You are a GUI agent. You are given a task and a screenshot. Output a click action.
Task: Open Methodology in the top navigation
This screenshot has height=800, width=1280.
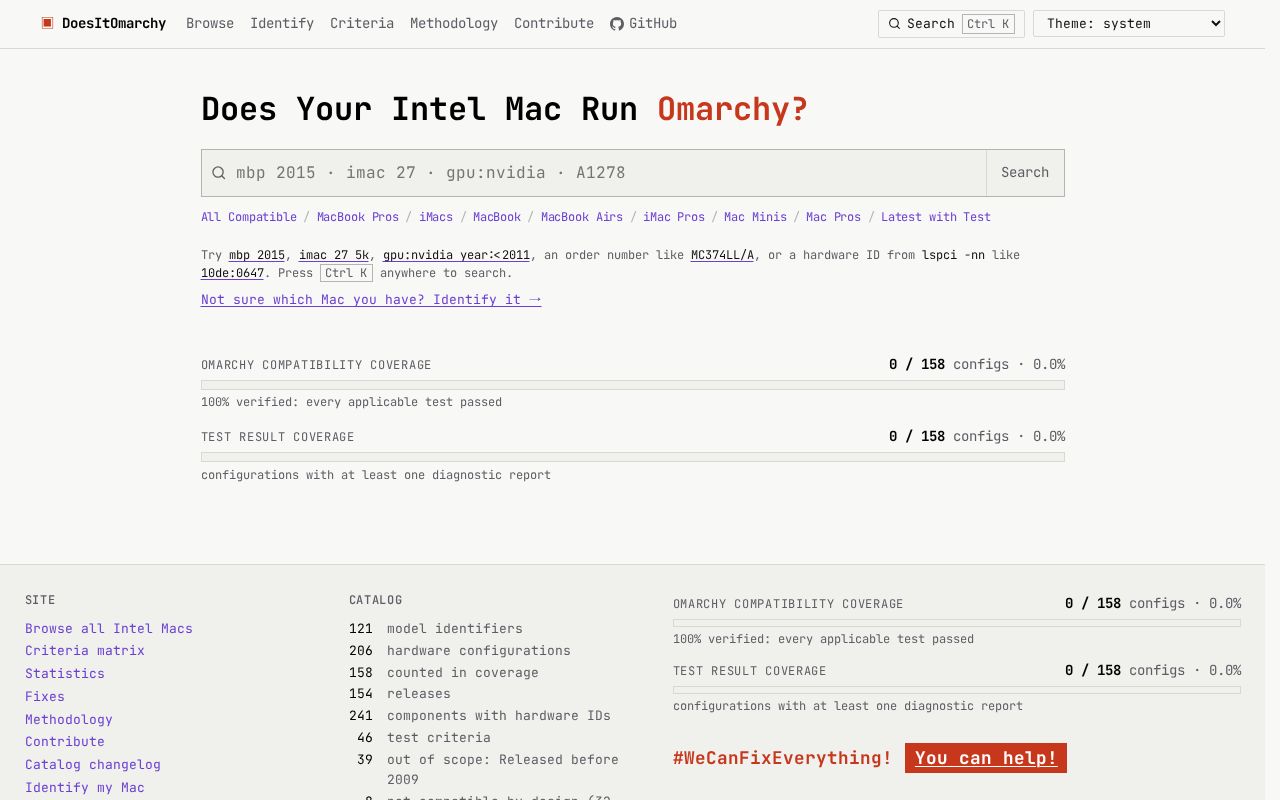(x=454, y=23)
